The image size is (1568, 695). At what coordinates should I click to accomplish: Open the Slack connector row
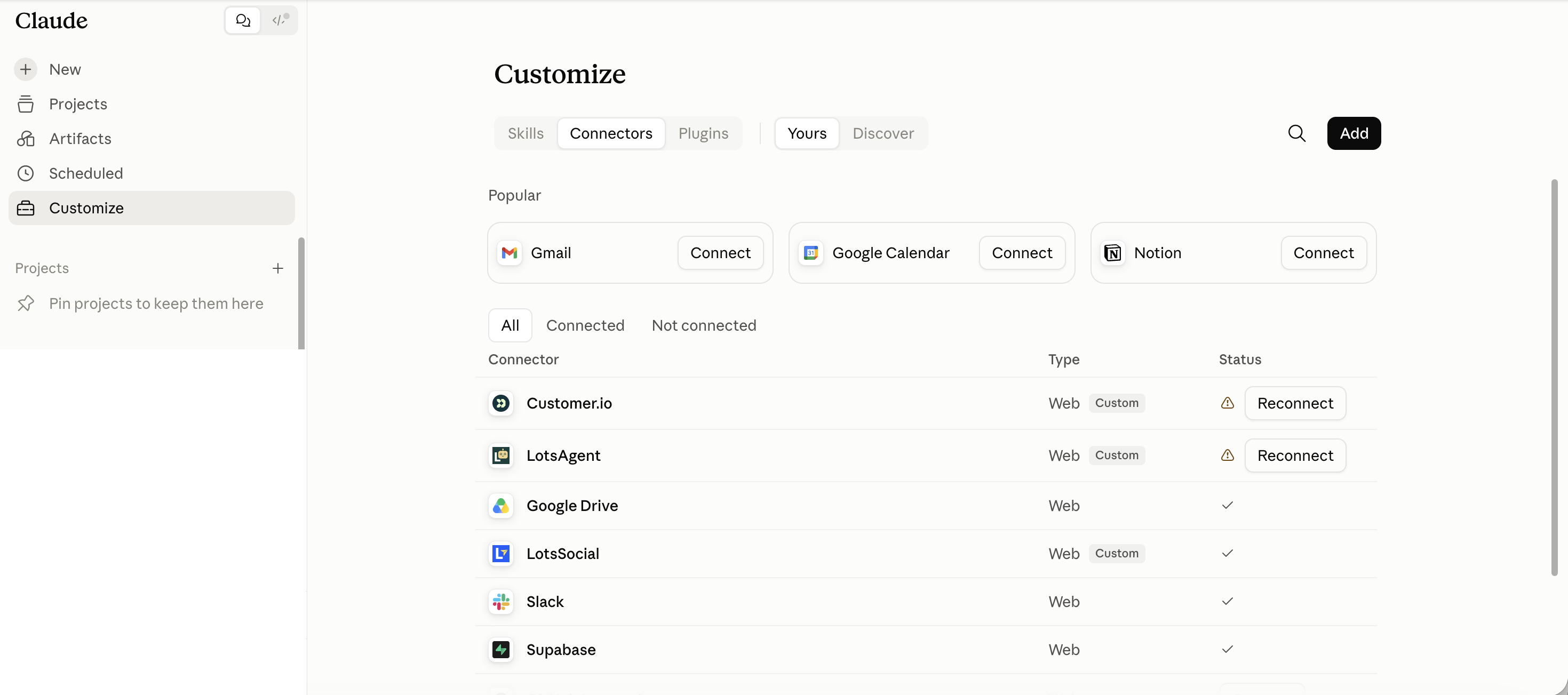point(926,602)
